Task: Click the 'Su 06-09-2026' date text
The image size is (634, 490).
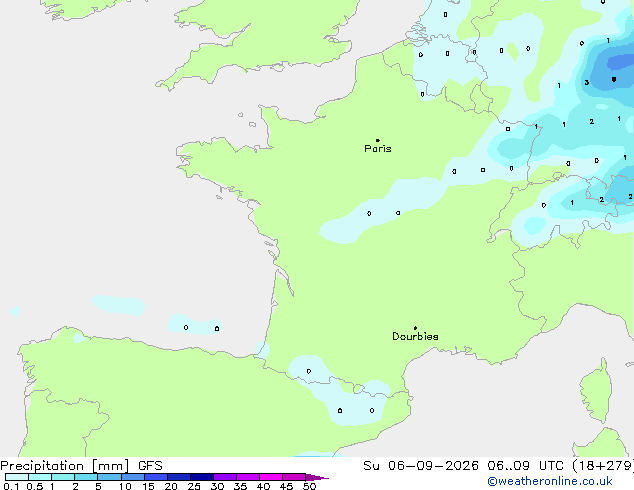Action: coord(421,466)
